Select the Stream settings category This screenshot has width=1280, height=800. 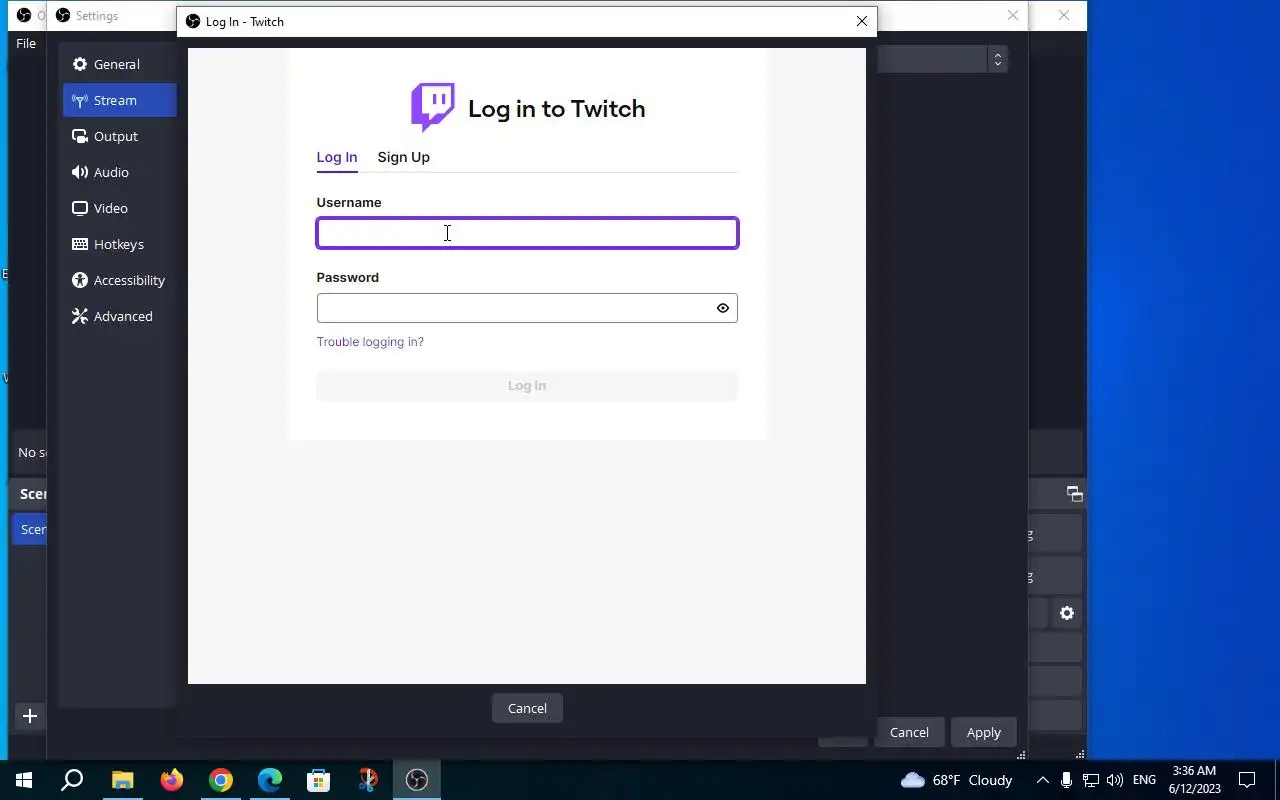[x=119, y=100]
